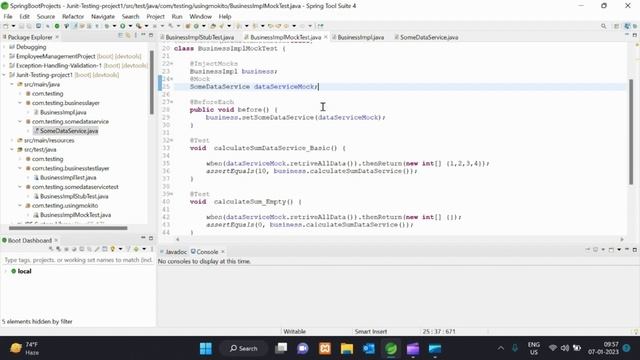Open the Window menu
Screen dimensions: 640x360
coord(200,16)
